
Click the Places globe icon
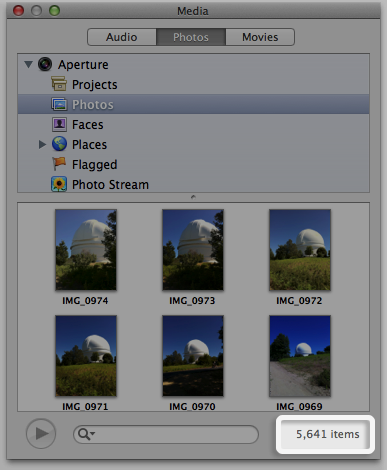pos(59,144)
